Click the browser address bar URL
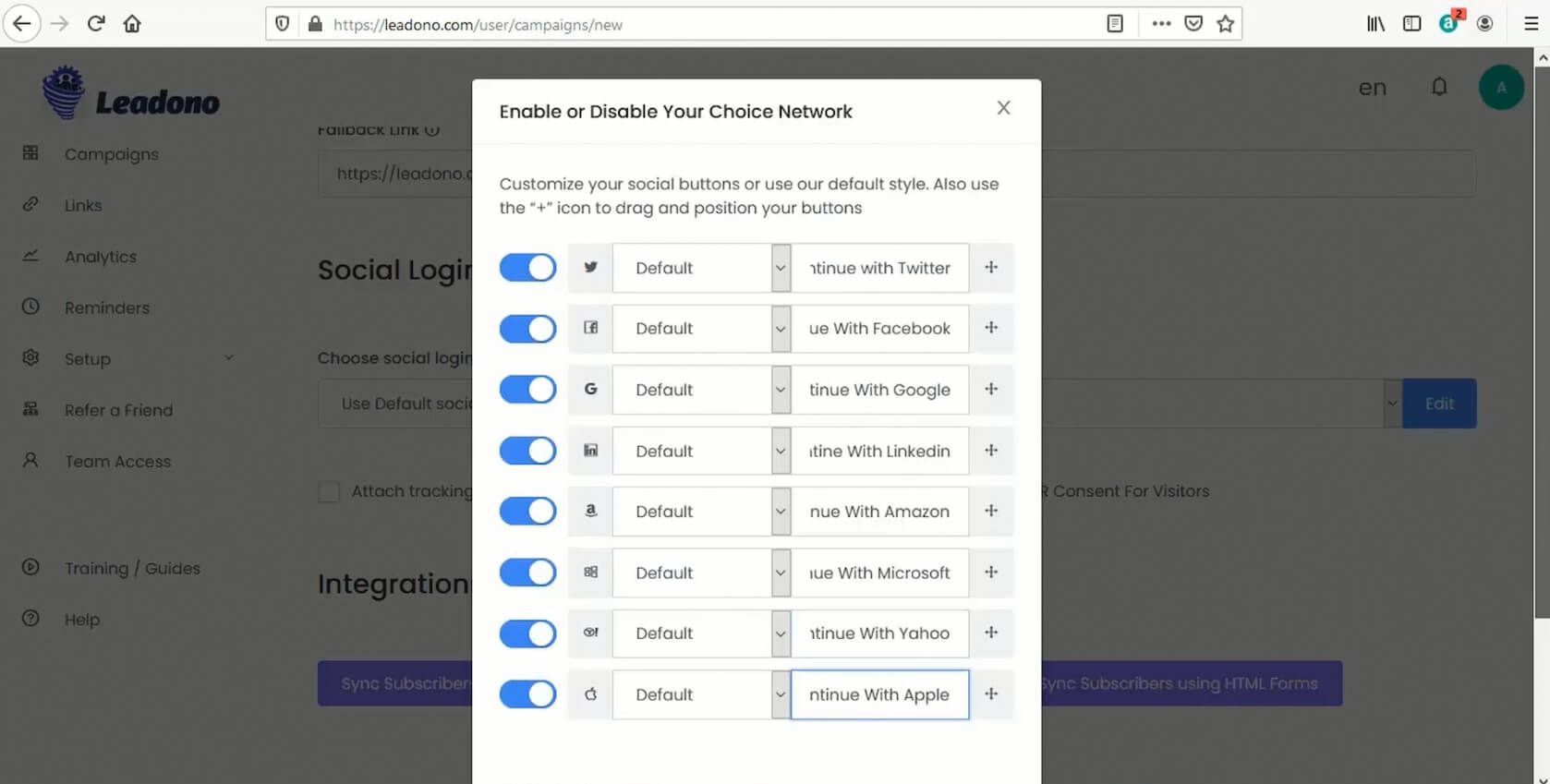1550x784 pixels. click(478, 25)
